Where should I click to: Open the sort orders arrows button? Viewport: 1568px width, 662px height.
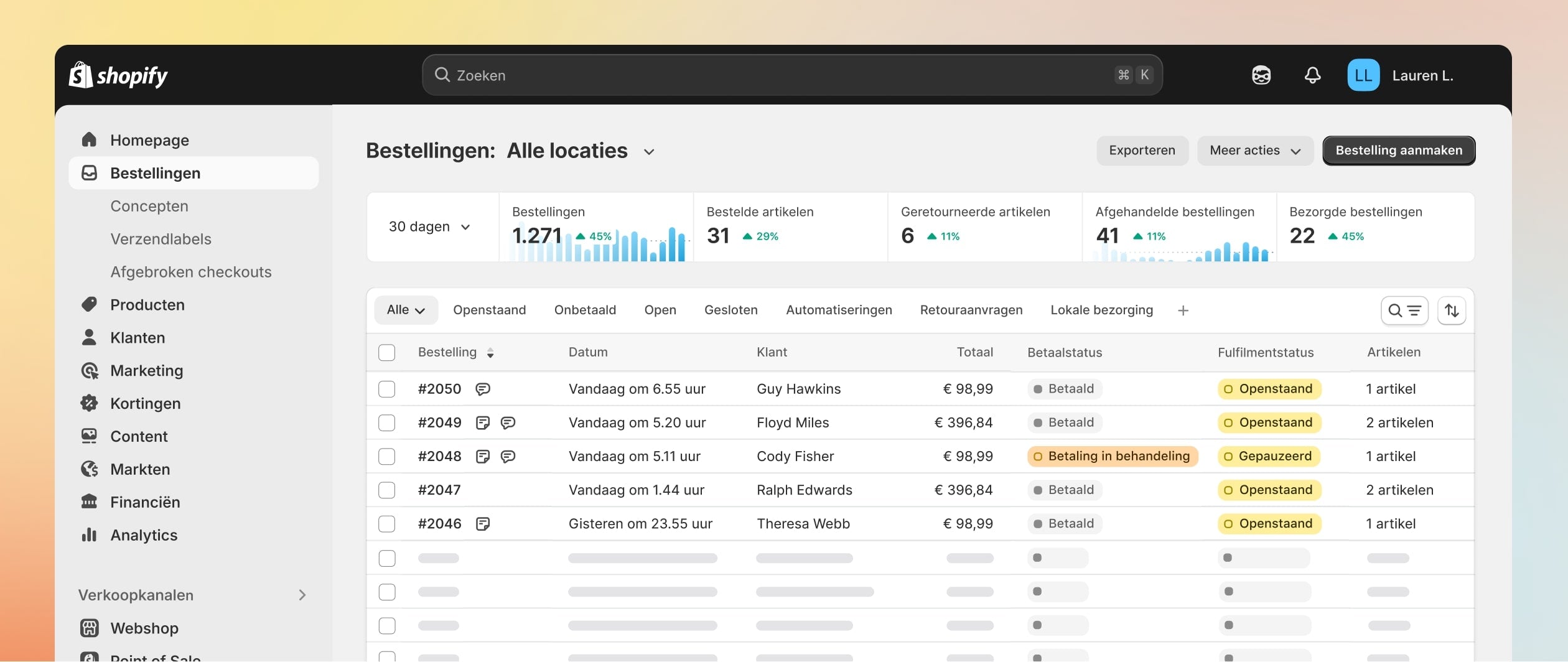1452,310
